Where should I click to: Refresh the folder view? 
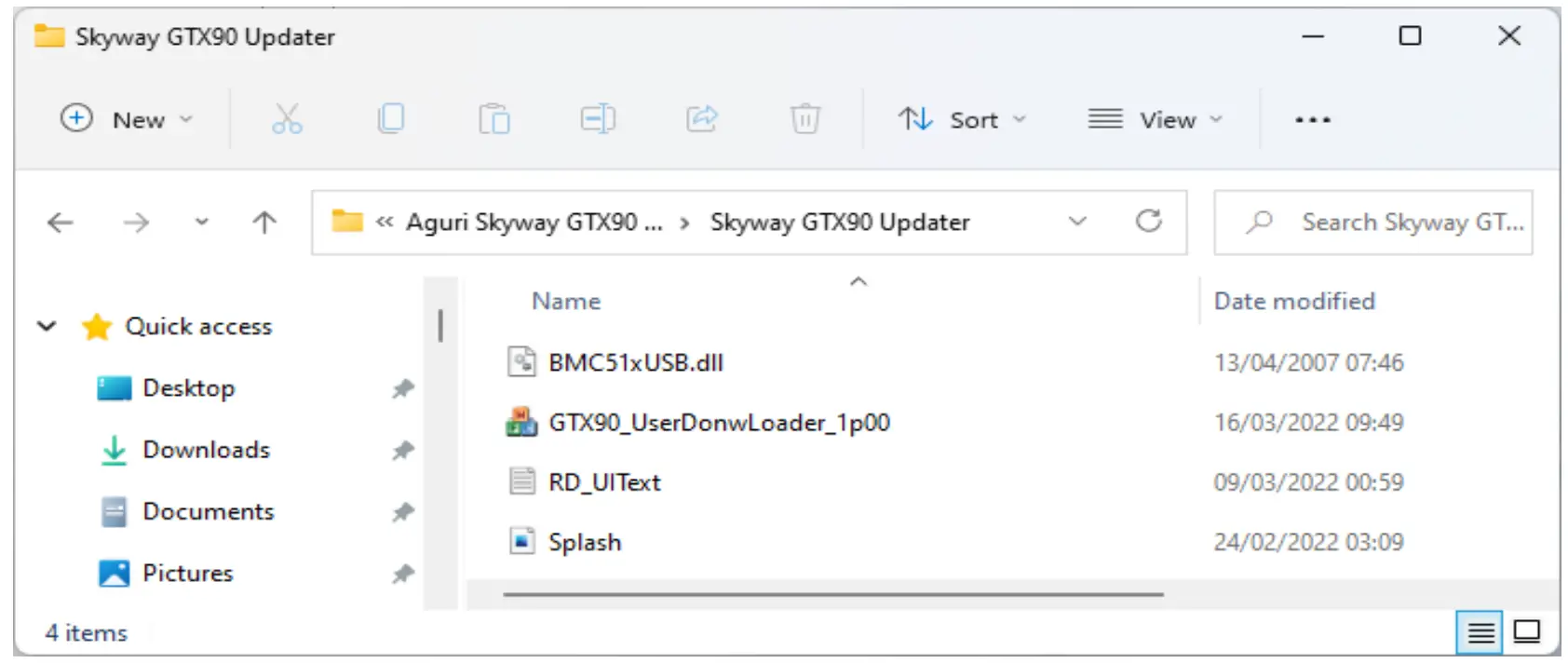tap(1149, 222)
